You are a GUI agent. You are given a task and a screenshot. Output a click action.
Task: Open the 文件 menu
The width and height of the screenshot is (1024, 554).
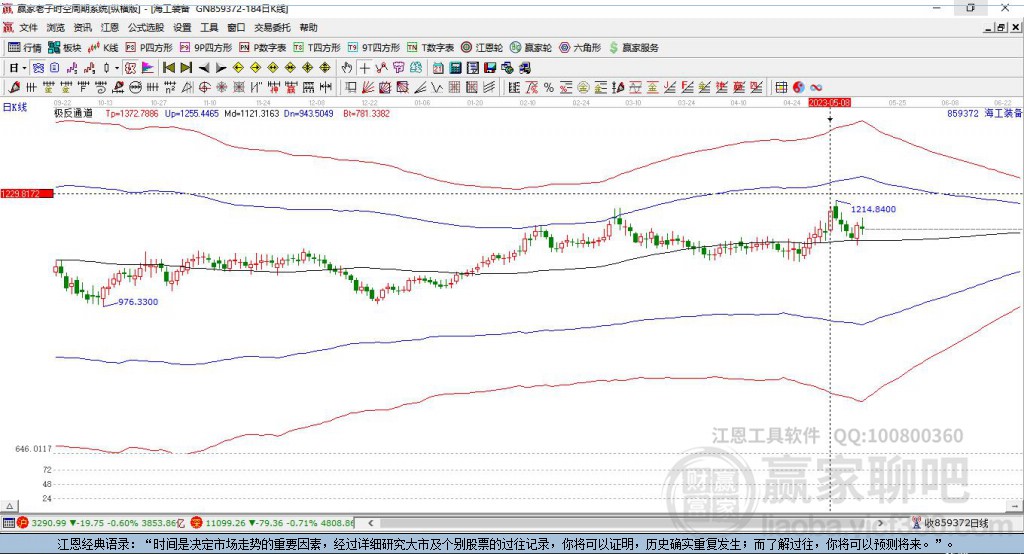(x=29, y=27)
